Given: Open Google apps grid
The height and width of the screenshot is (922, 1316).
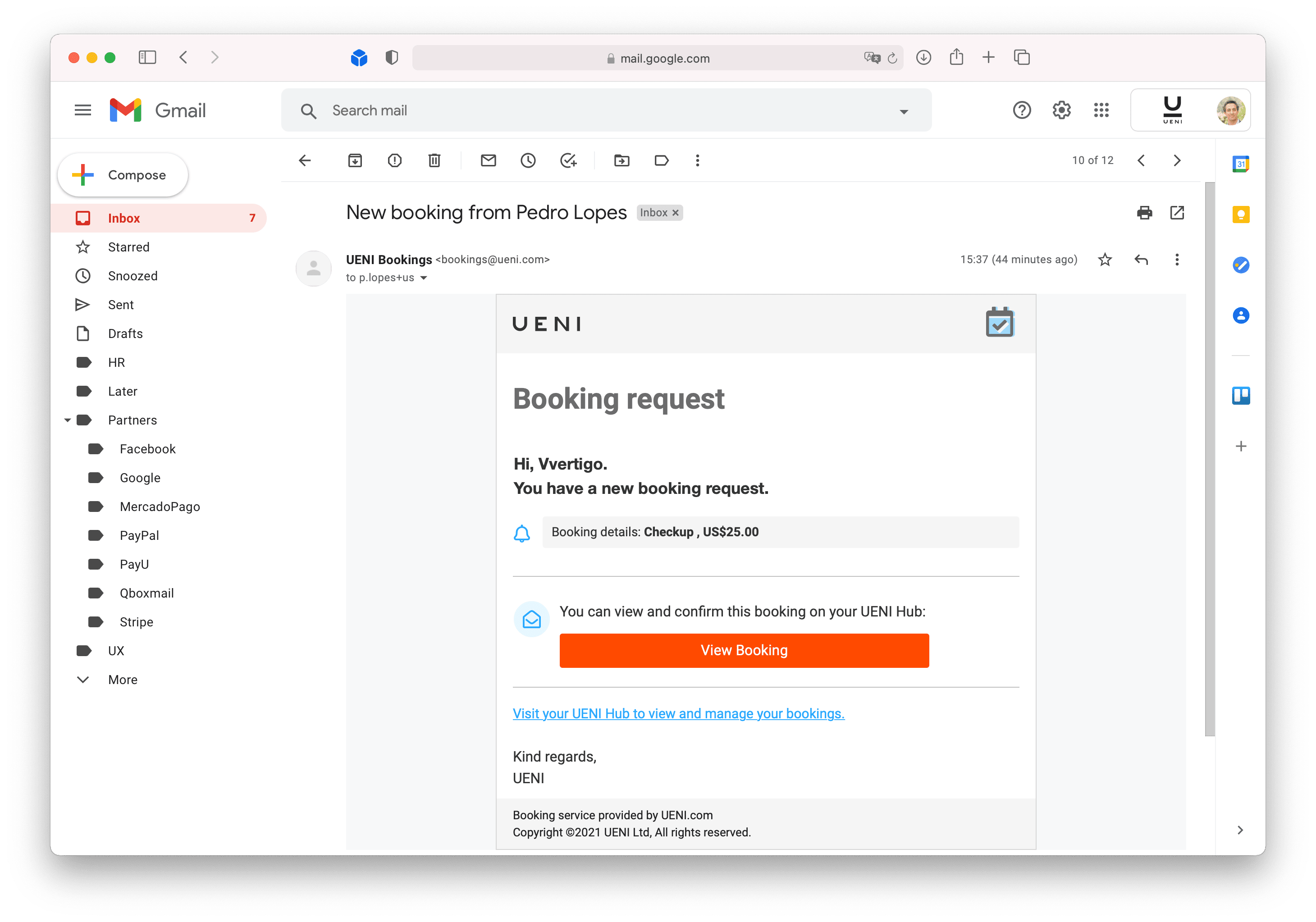Looking at the screenshot, I should pyautogui.click(x=1101, y=110).
